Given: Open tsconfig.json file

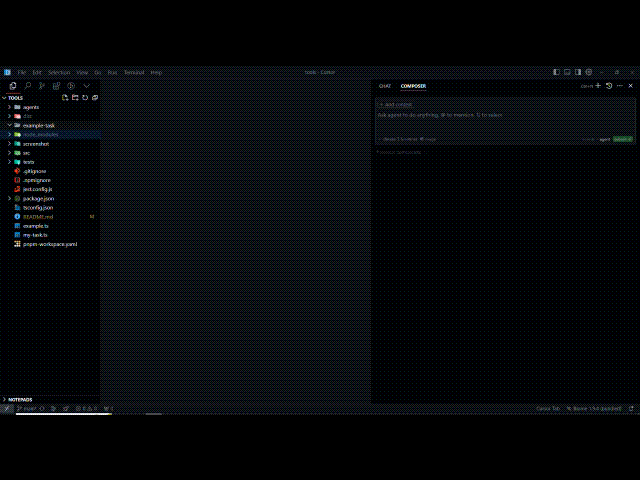Looking at the screenshot, I should (50, 207).
